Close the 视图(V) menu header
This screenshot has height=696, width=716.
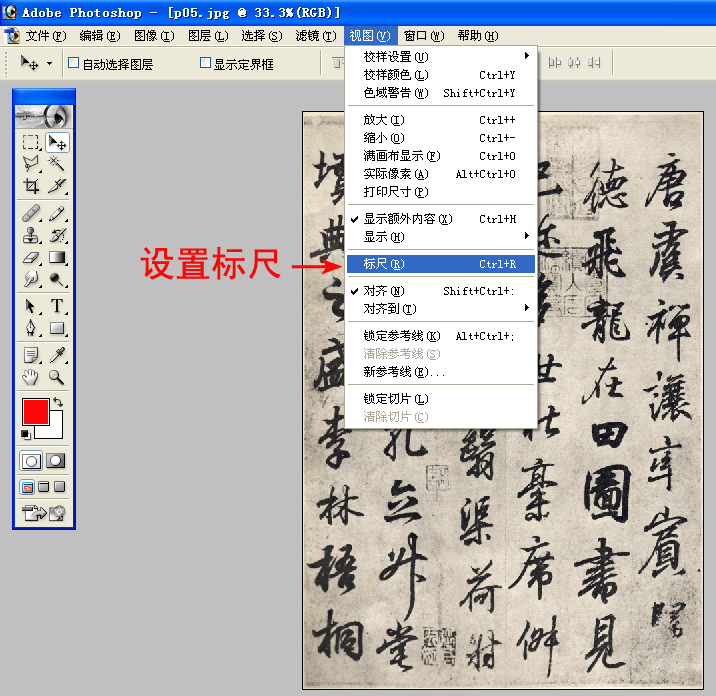click(370, 36)
